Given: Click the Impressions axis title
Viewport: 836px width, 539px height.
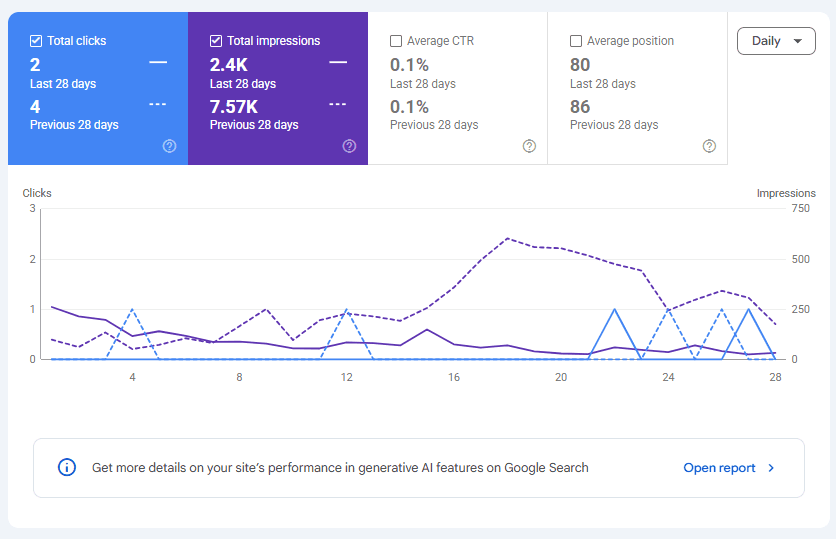Looking at the screenshot, I should tap(786, 193).
